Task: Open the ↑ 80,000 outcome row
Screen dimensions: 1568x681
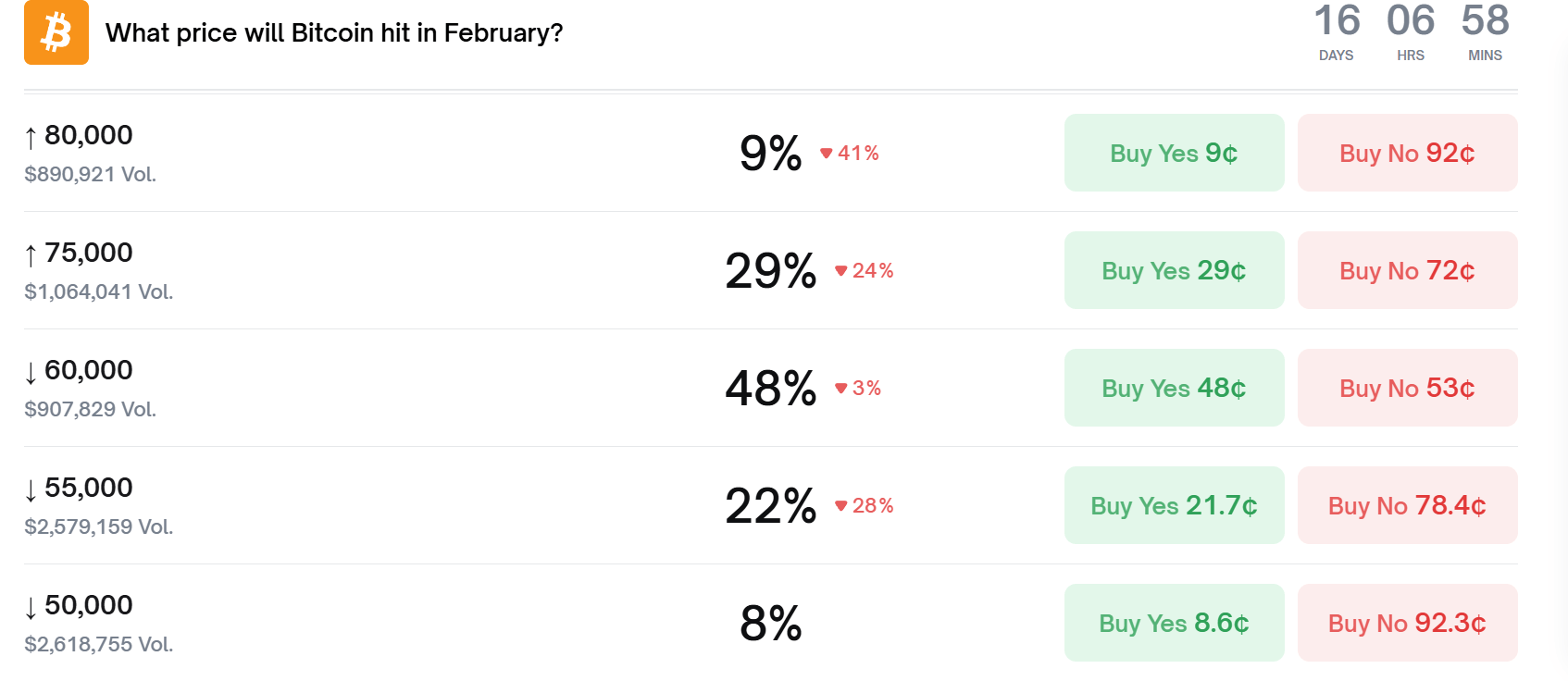Action: (89, 135)
